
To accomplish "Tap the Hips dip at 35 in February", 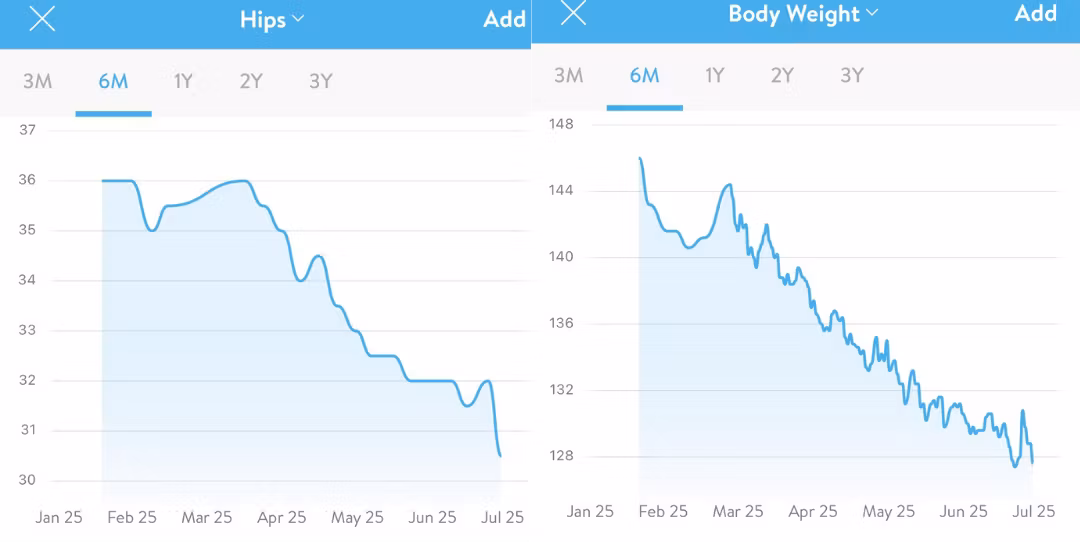I will click(152, 230).
